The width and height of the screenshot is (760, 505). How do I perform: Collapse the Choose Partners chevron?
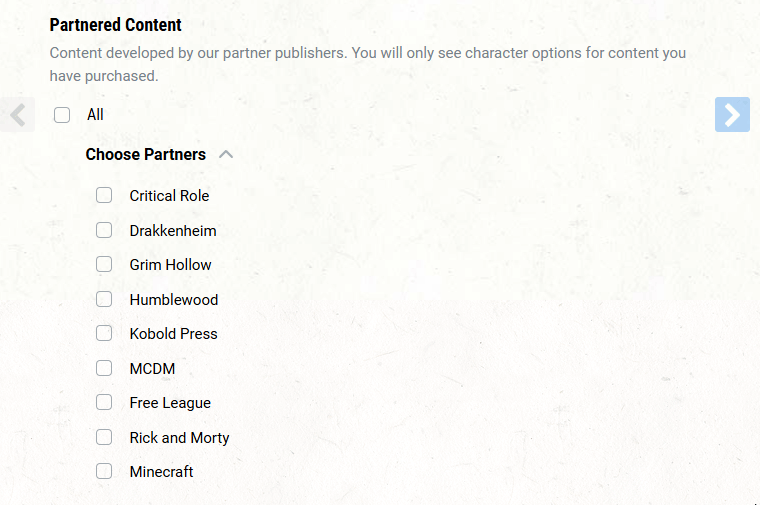(226, 155)
